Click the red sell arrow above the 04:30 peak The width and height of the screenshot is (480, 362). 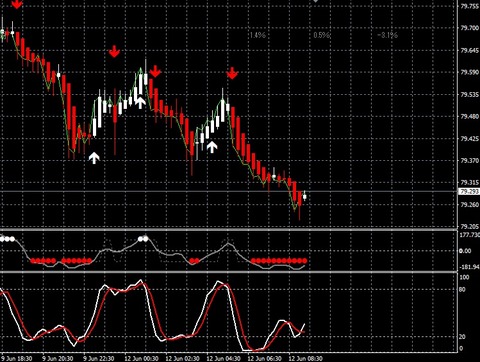coord(232,73)
